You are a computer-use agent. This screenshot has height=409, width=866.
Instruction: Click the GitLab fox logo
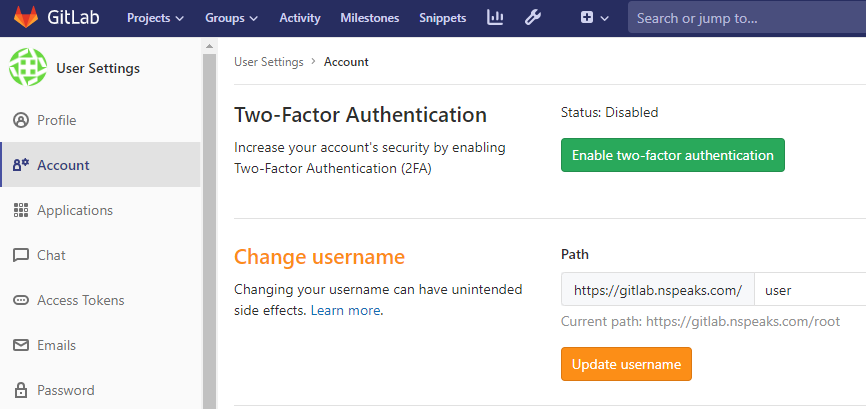(26, 18)
